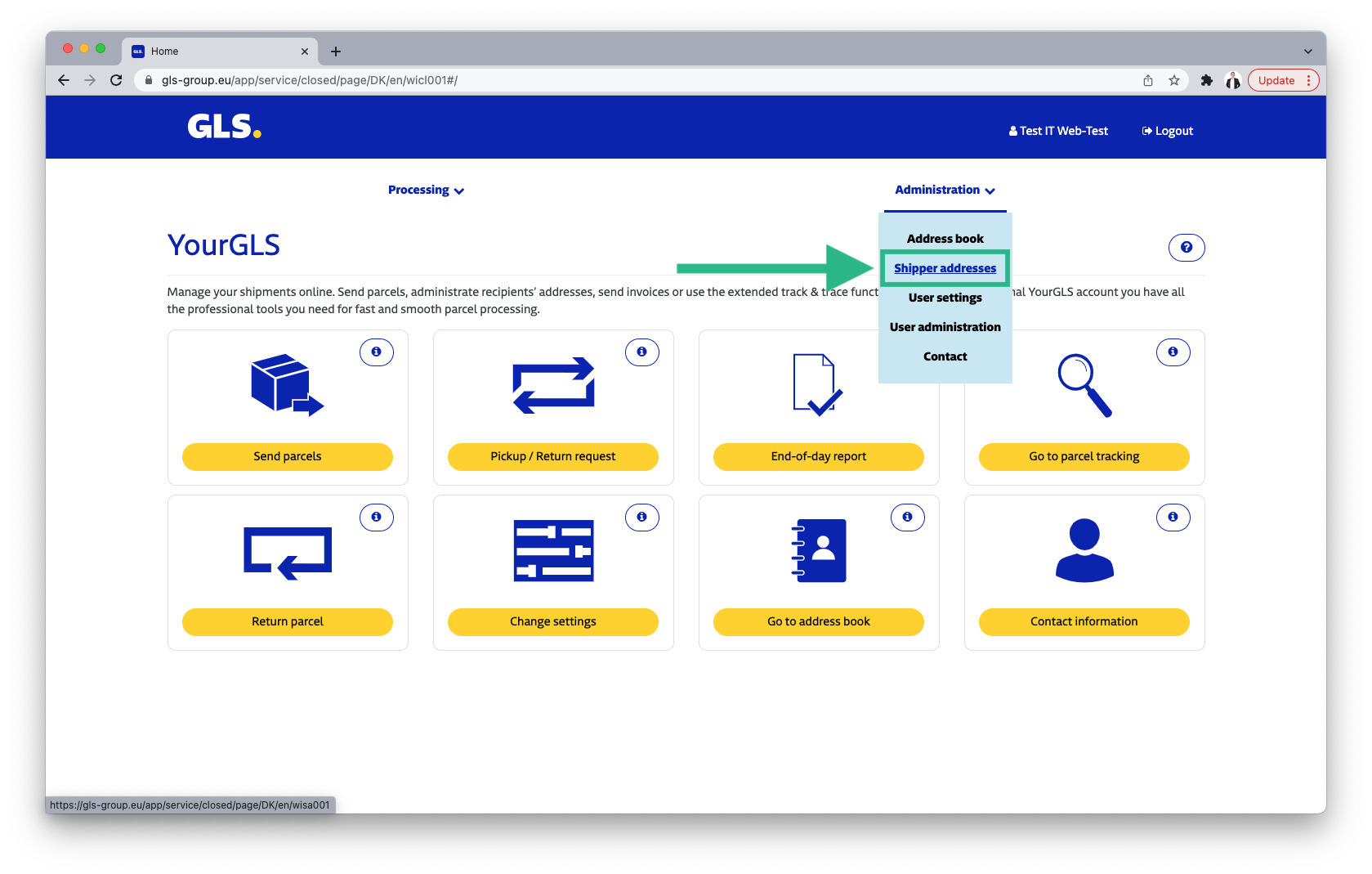
Task: Click the site lock icon in address bar
Action: [149, 80]
